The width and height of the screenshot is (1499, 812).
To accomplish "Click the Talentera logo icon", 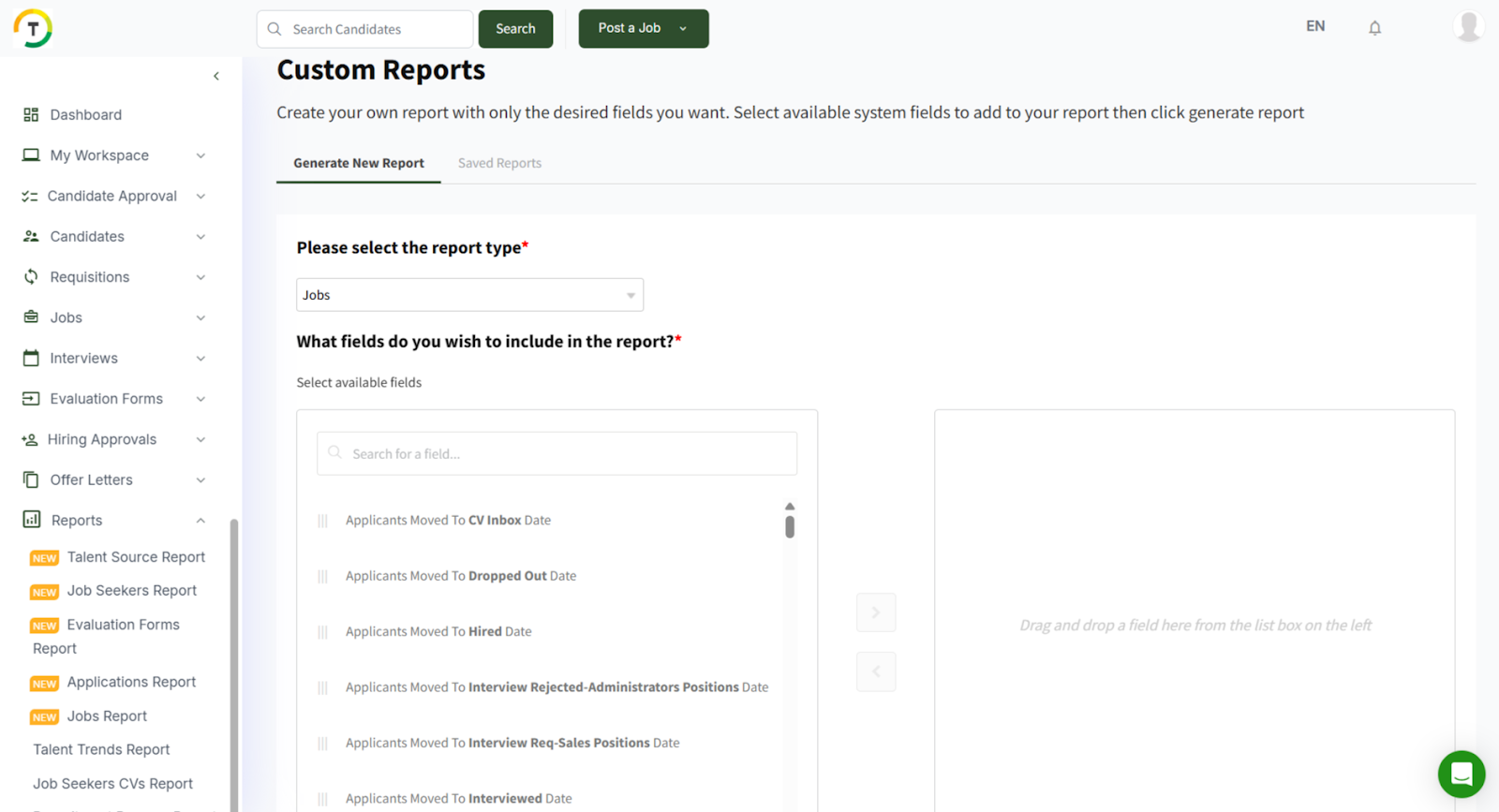I will 33,28.
